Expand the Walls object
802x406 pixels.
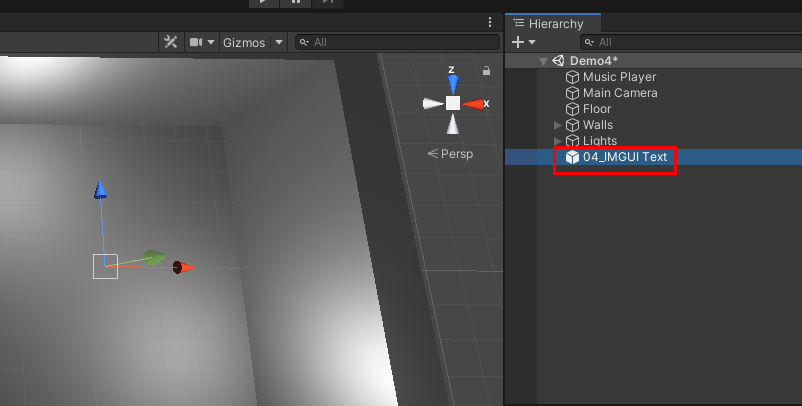(x=558, y=125)
